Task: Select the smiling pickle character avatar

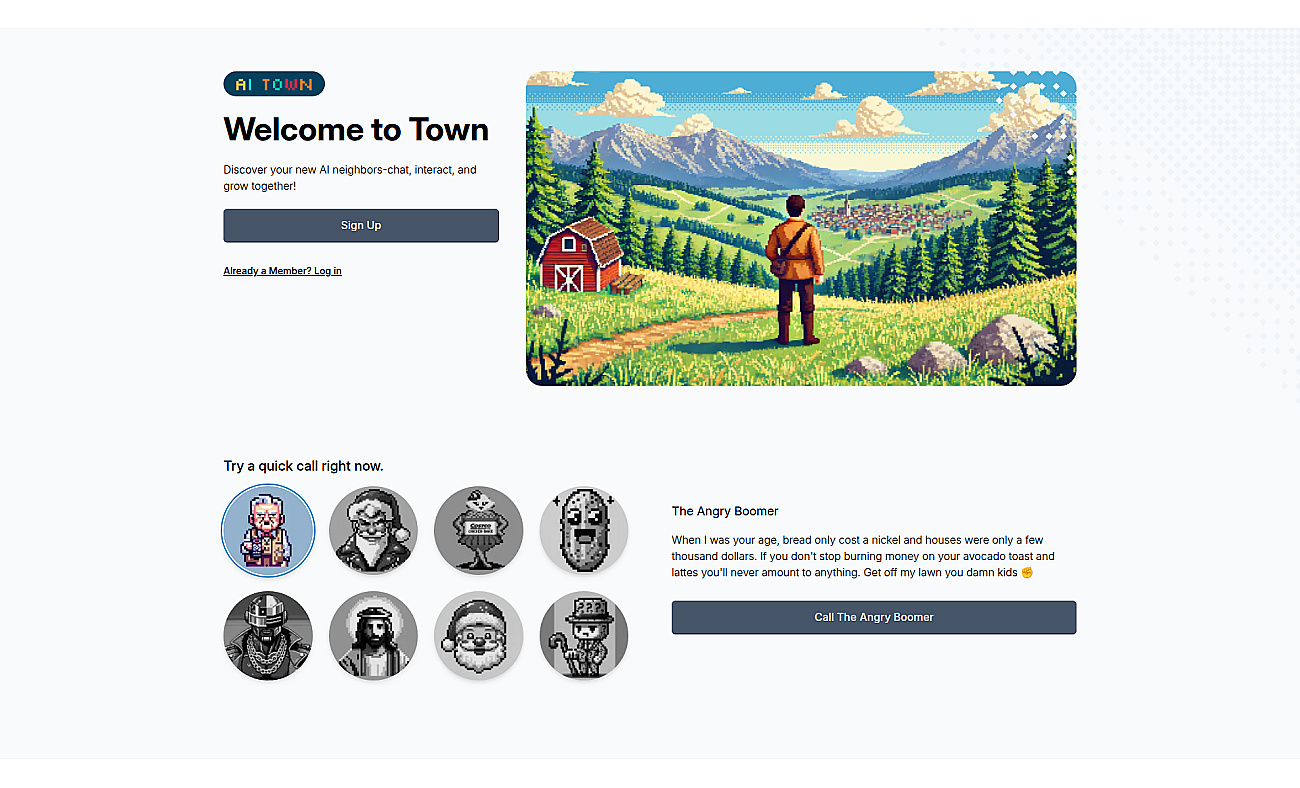Action: coord(584,530)
